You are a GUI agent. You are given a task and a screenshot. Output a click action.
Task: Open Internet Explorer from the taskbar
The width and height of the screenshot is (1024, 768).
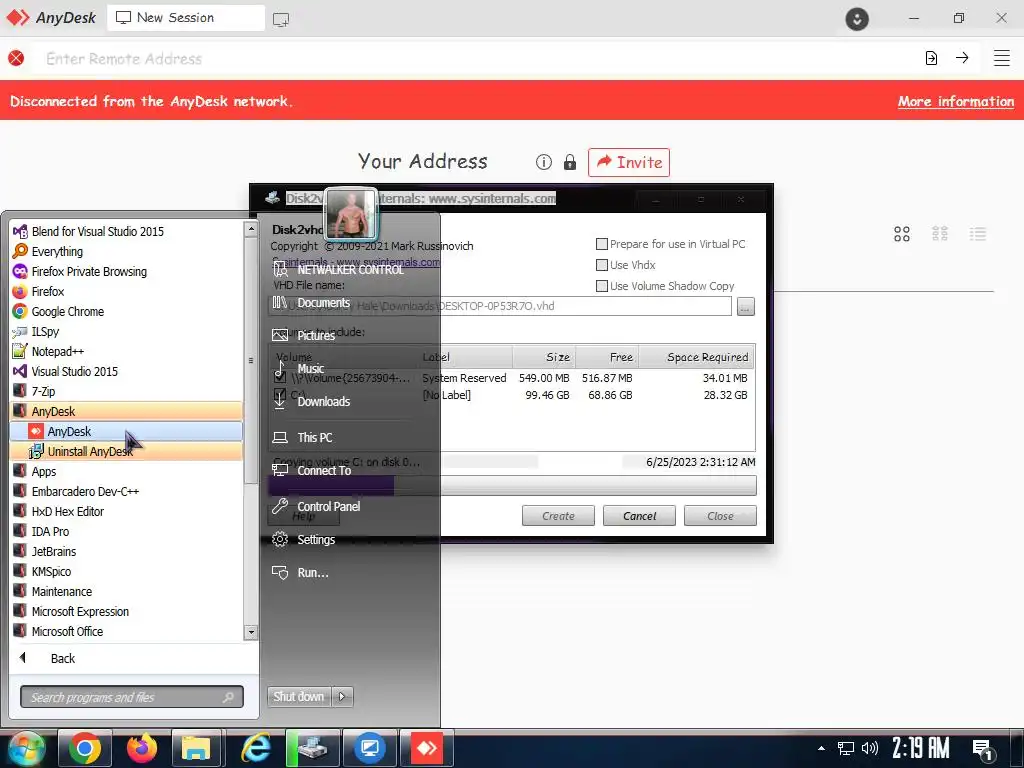click(256, 748)
